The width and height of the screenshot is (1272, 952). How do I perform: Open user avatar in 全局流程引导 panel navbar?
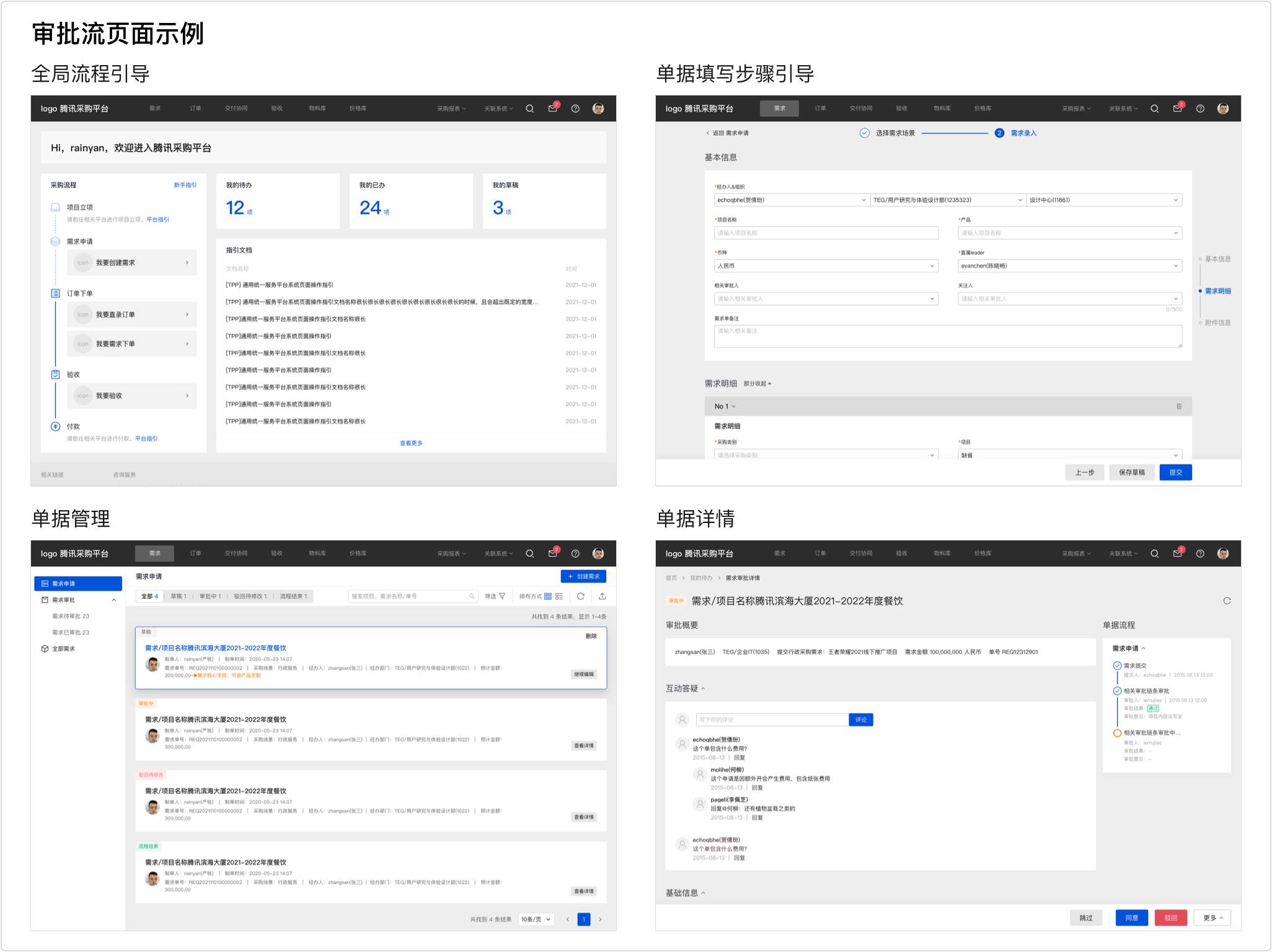pyautogui.click(x=598, y=108)
